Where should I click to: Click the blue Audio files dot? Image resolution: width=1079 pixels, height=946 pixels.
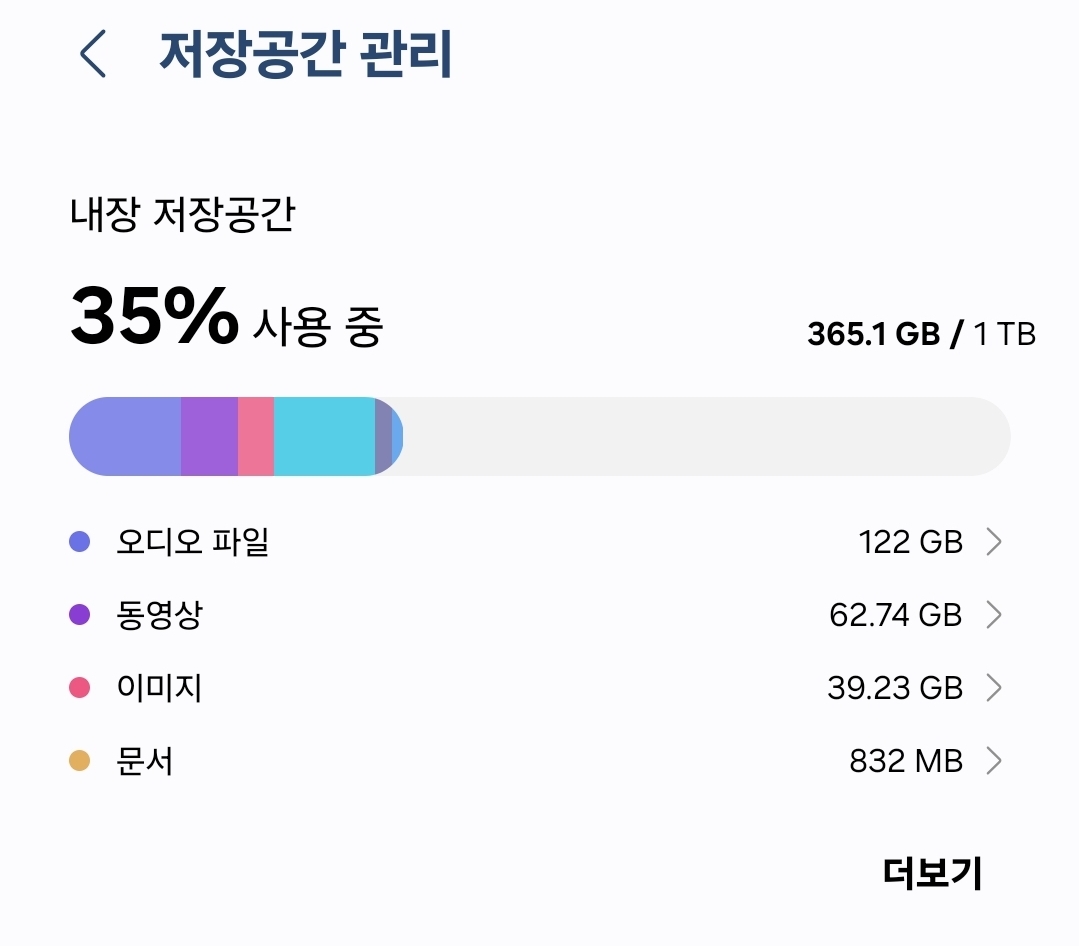(x=79, y=542)
